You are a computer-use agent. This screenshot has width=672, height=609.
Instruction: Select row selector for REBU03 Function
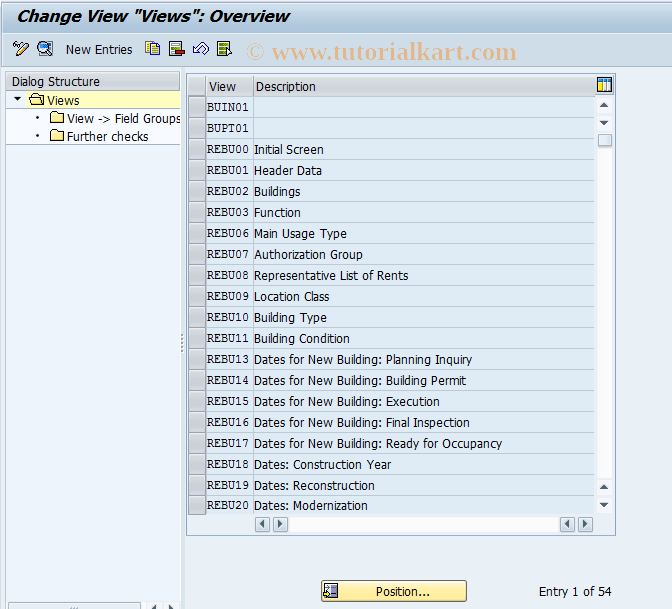[x=197, y=212]
